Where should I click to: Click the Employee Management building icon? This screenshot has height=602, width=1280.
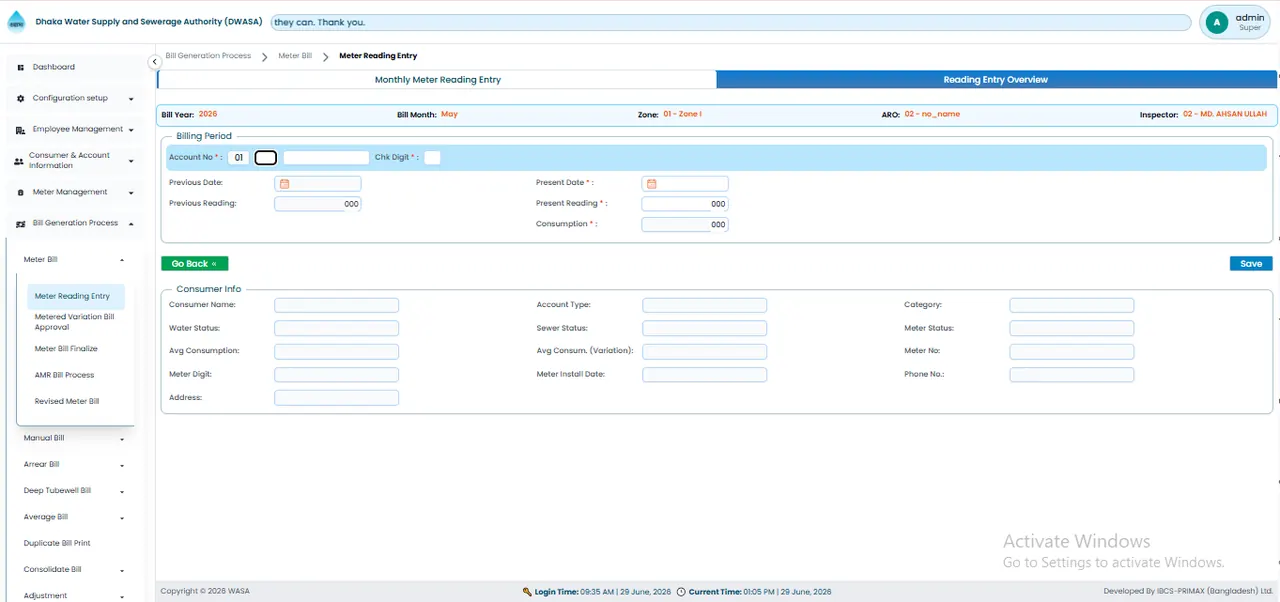21,130
